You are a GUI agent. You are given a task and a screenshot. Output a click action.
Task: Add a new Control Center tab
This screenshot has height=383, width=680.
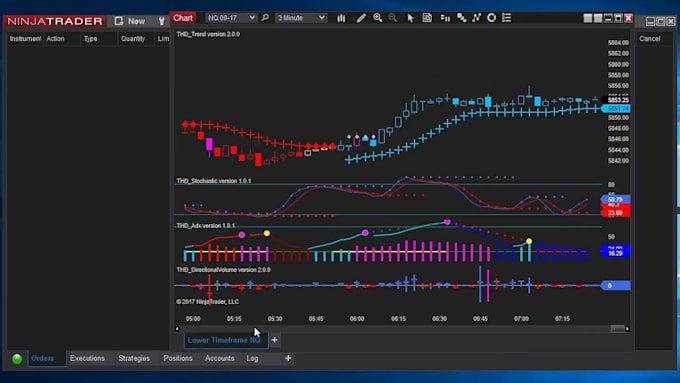coord(288,358)
